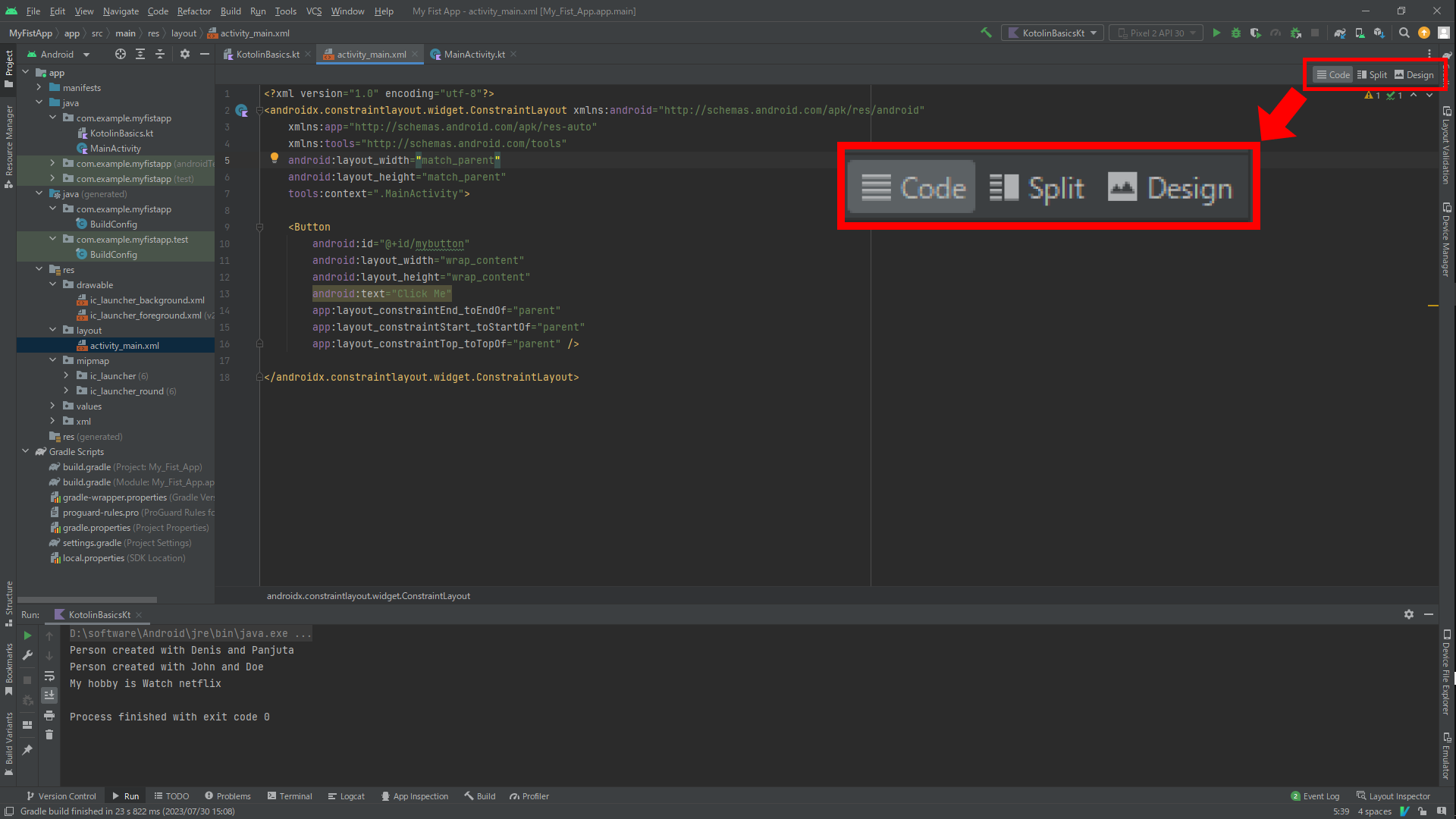The height and width of the screenshot is (819, 1456).
Task: Pin the Run tool window tab
Action: (27, 748)
